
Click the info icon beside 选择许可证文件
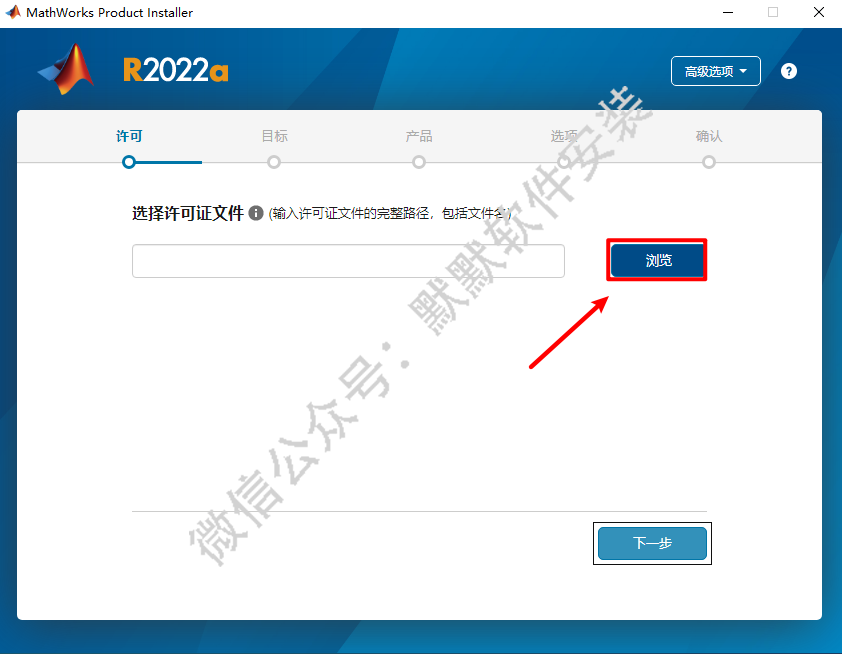coord(256,213)
